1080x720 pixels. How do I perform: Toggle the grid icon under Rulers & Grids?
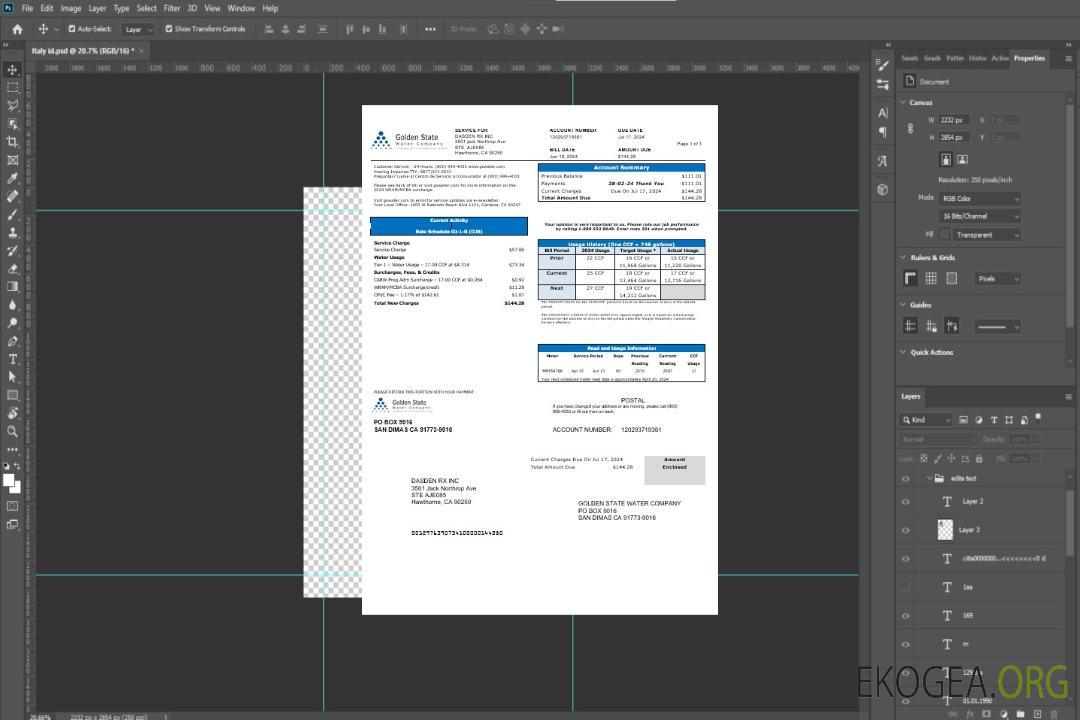pyautogui.click(x=931, y=278)
